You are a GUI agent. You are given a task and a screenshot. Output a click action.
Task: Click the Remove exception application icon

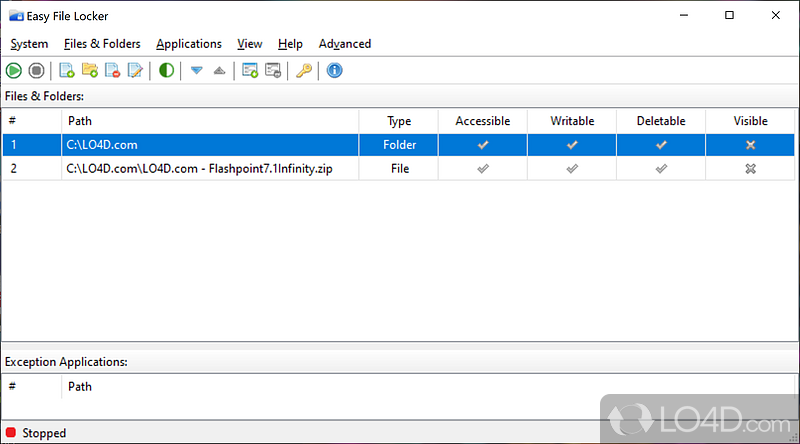[x=273, y=70]
